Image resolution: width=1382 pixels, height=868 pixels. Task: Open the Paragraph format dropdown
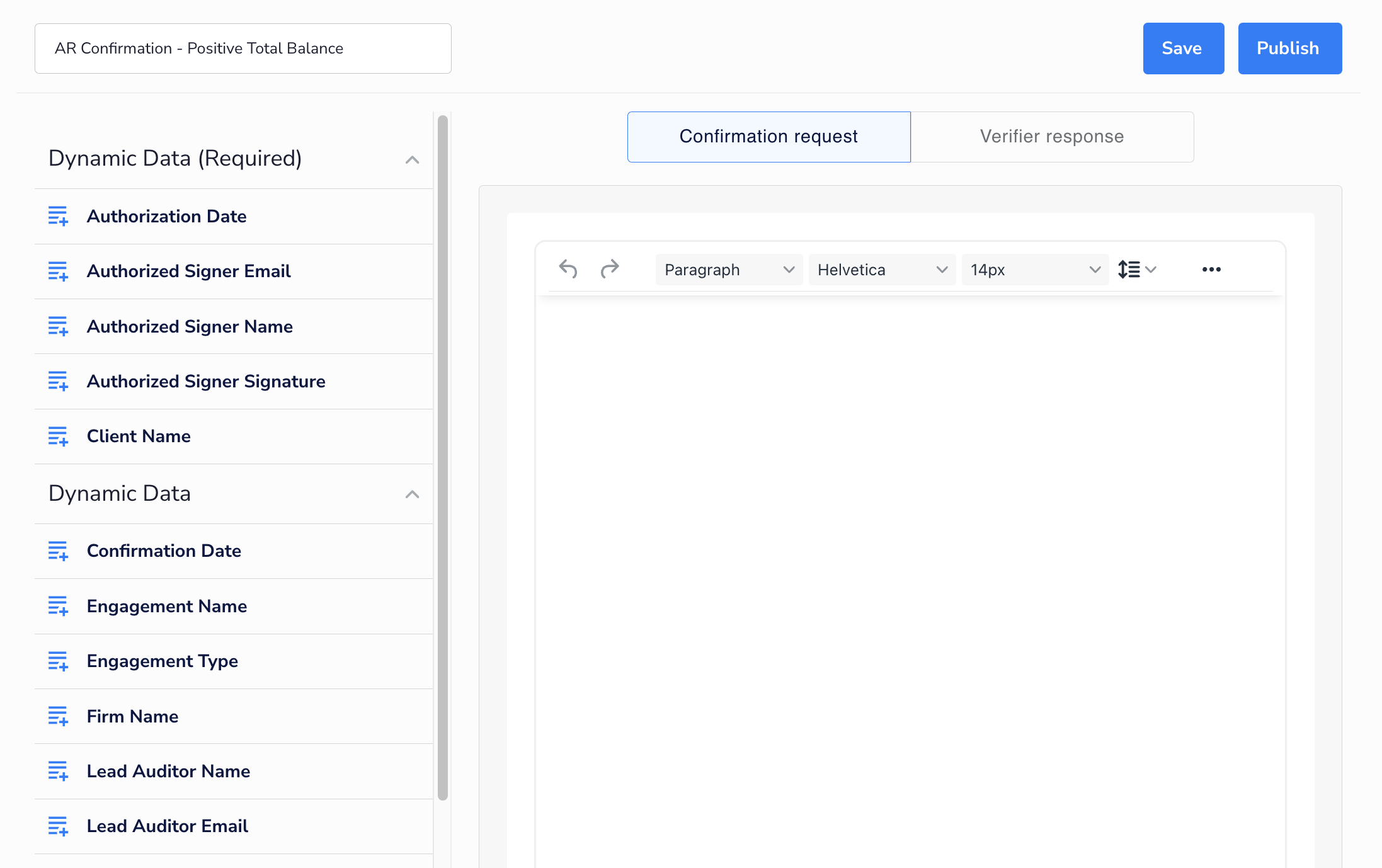pos(729,270)
